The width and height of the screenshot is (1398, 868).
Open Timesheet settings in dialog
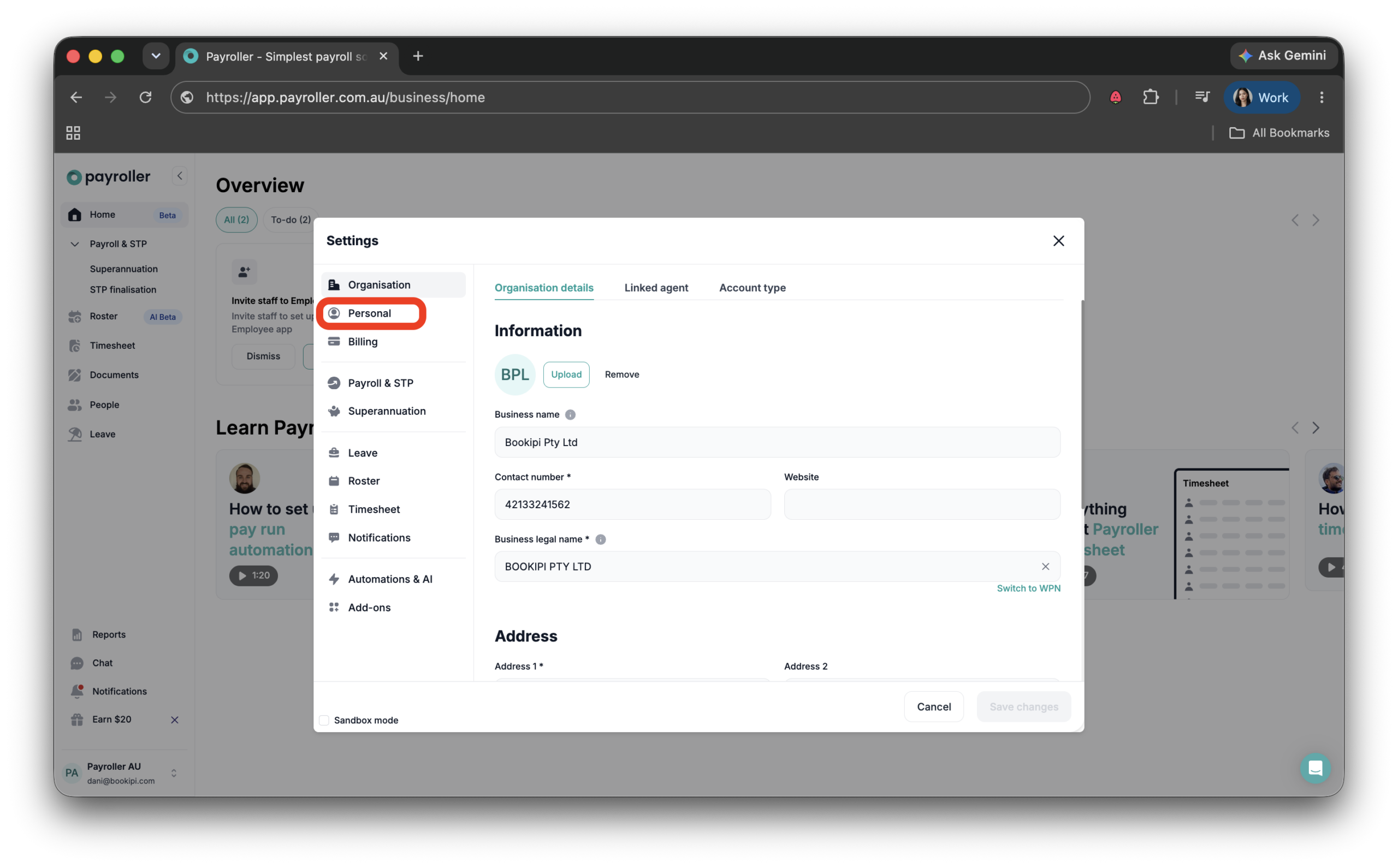click(x=393, y=509)
